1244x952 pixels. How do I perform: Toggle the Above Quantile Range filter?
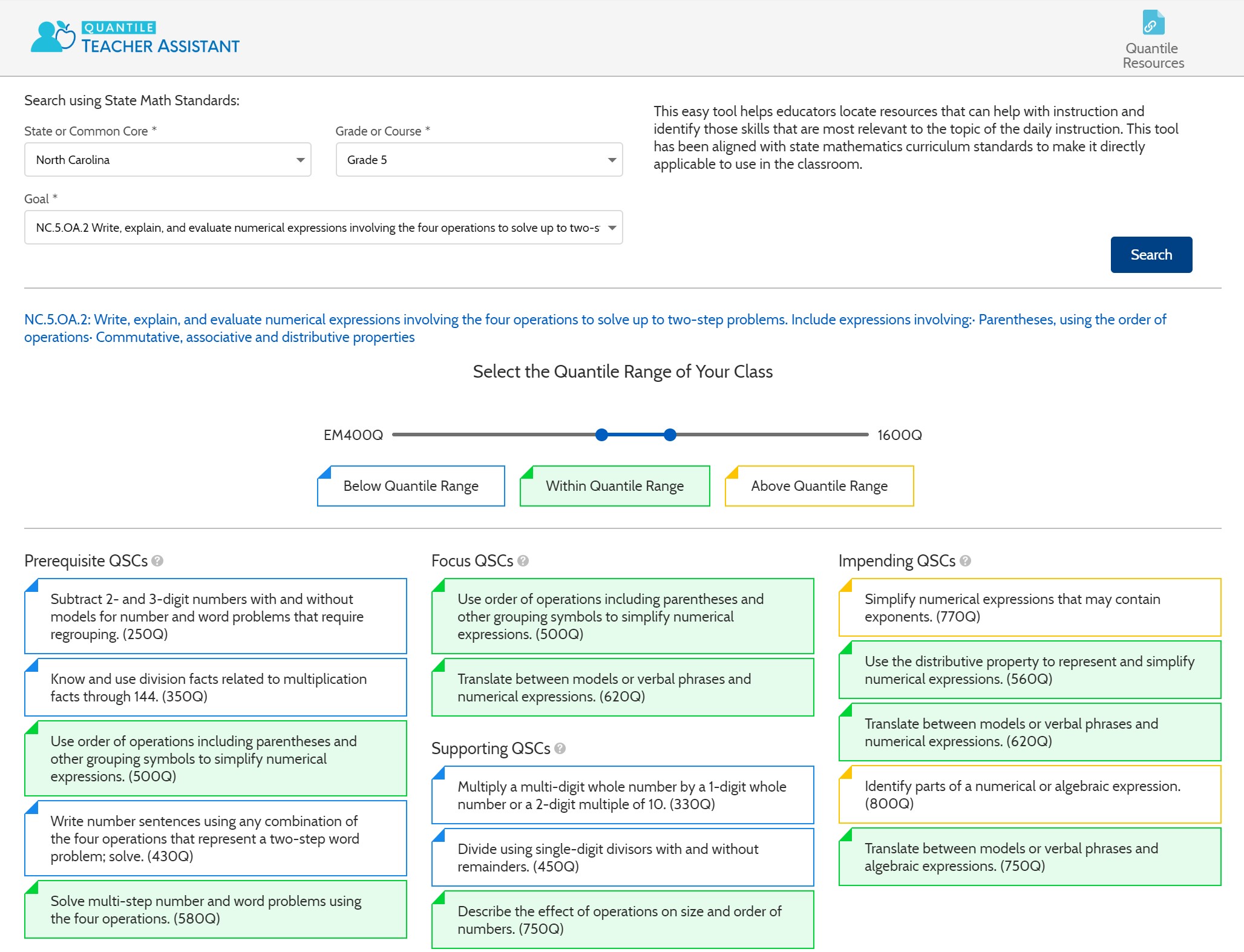[819, 486]
